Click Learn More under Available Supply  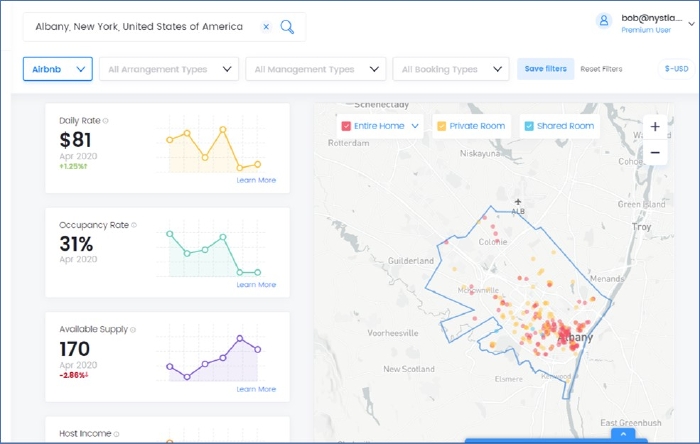[x=256, y=389]
